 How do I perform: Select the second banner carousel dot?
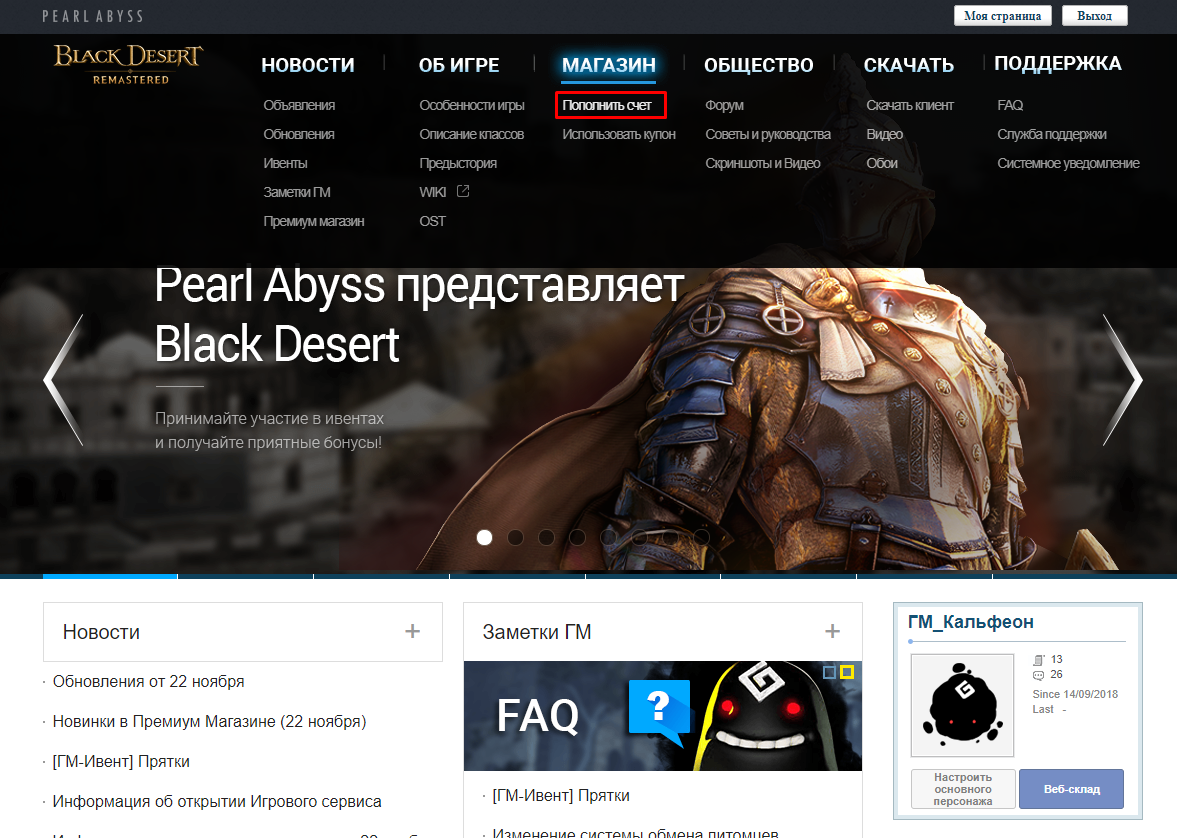(x=516, y=538)
